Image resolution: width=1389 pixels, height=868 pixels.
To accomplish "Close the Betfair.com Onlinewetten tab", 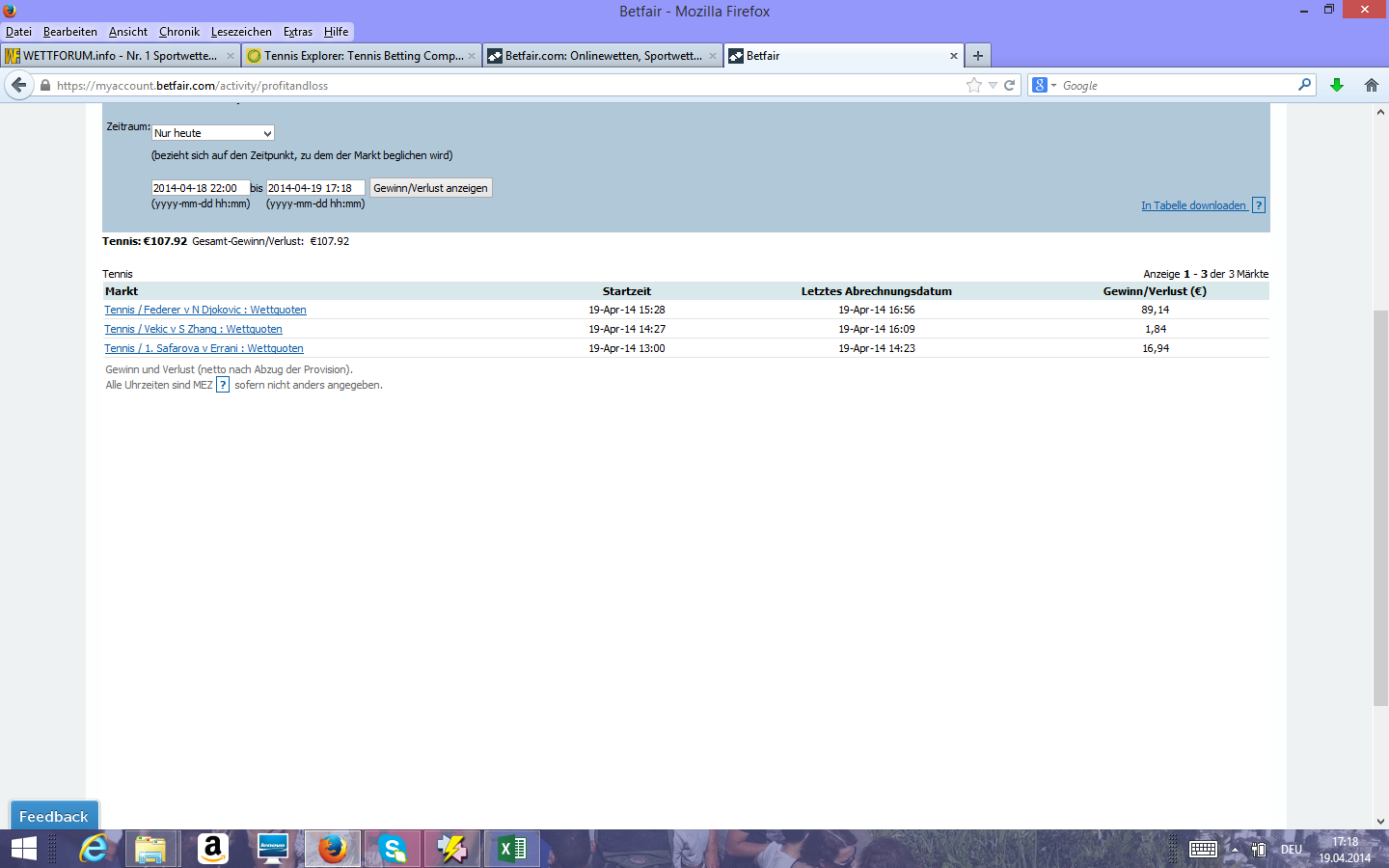I will click(713, 56).
